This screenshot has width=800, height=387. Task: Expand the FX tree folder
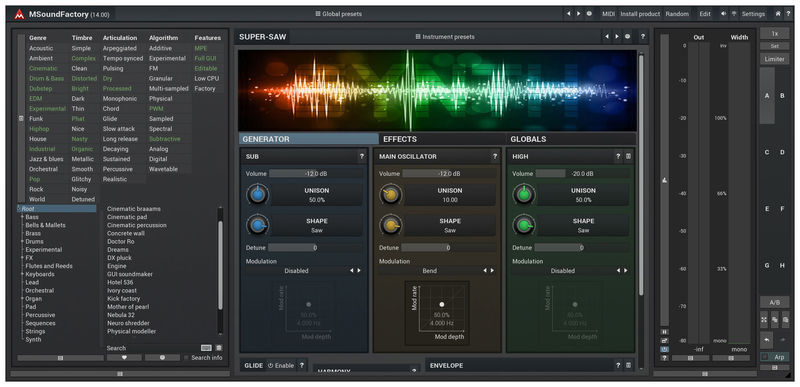[22, 258]
